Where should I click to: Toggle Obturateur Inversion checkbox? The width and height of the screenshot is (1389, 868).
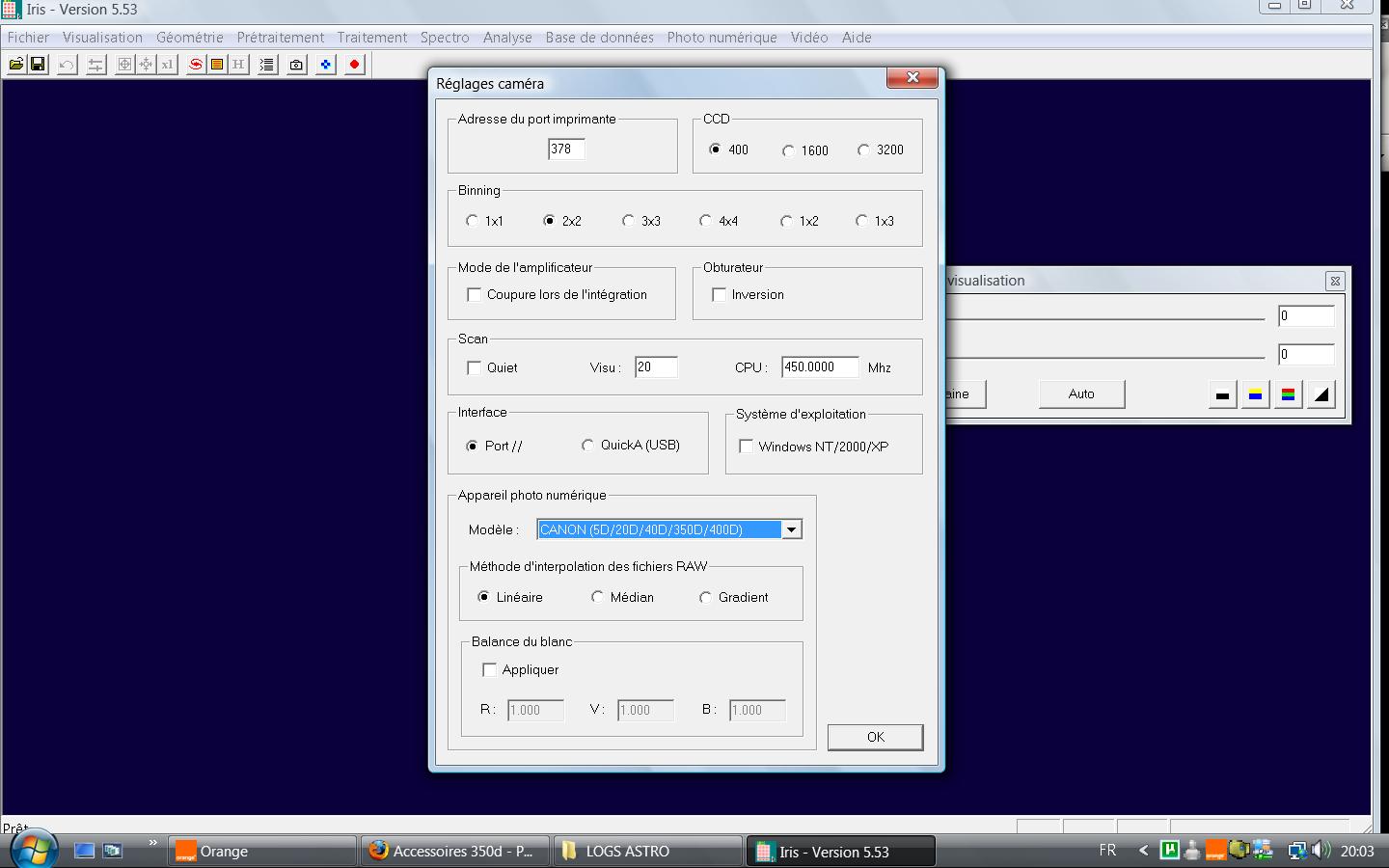click(x=720, y=294)
